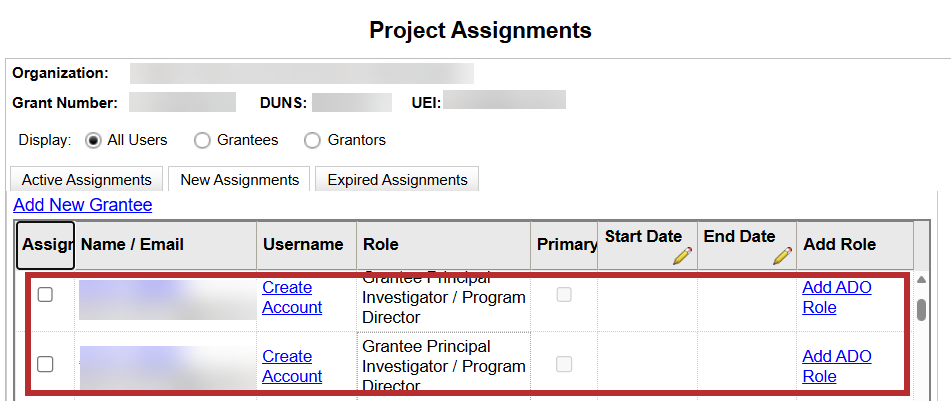Click the End Date pencil edit icon
951x401 pixels.
782,256
